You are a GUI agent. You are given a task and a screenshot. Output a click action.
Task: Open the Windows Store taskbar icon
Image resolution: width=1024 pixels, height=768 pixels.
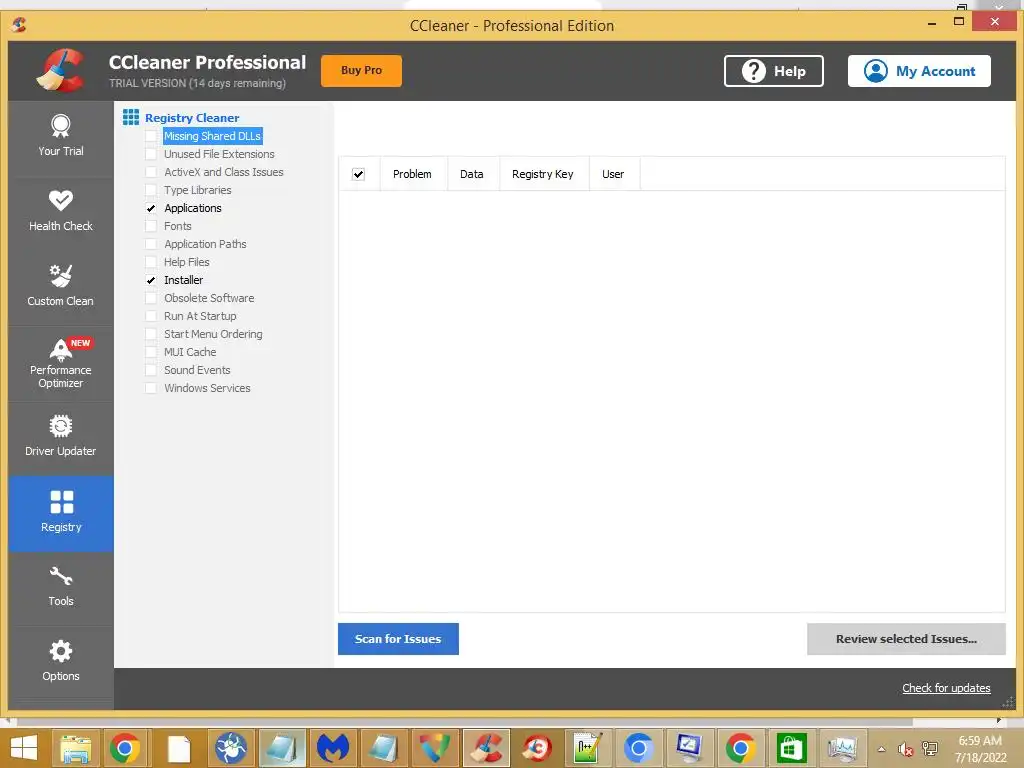coord(791,748)
